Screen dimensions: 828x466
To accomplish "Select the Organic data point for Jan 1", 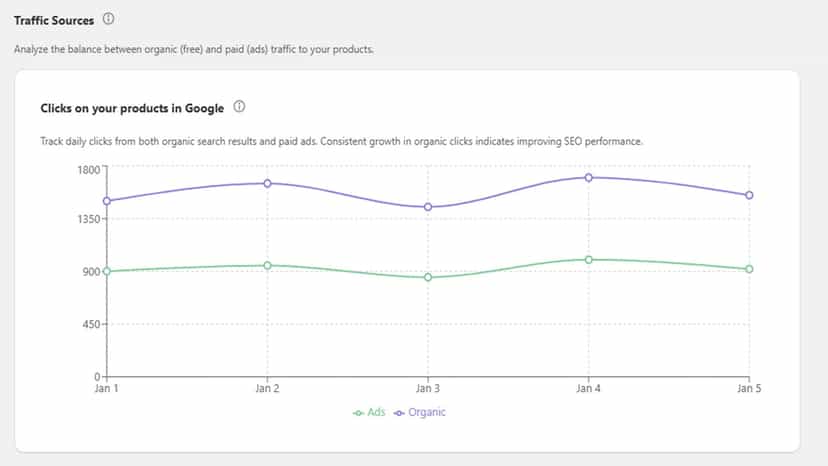I will tap(107, 201).
